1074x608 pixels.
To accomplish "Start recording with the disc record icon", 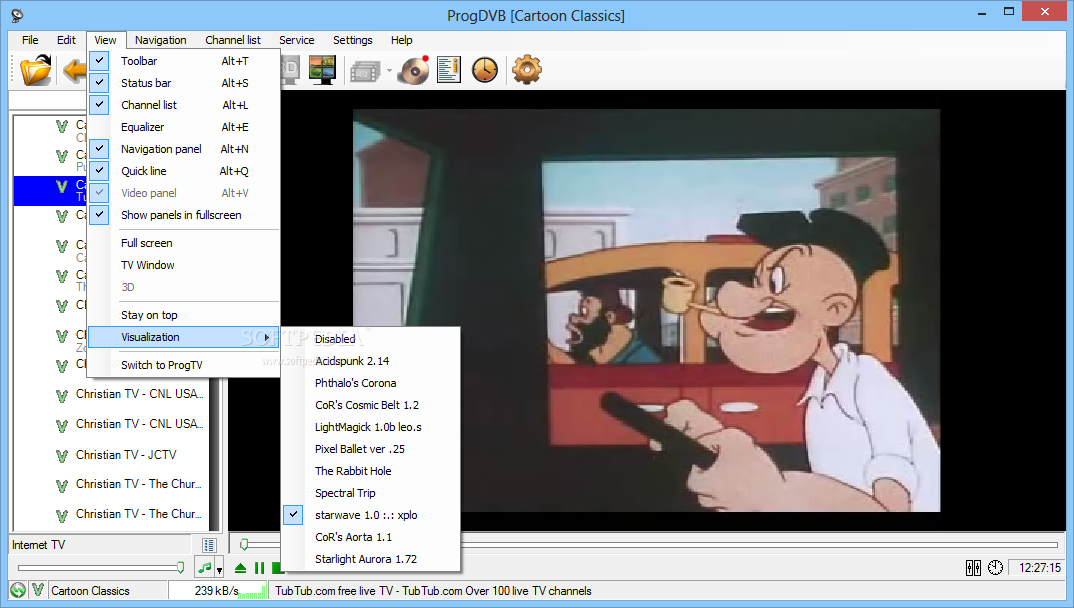I will click(x=414, y=70).
